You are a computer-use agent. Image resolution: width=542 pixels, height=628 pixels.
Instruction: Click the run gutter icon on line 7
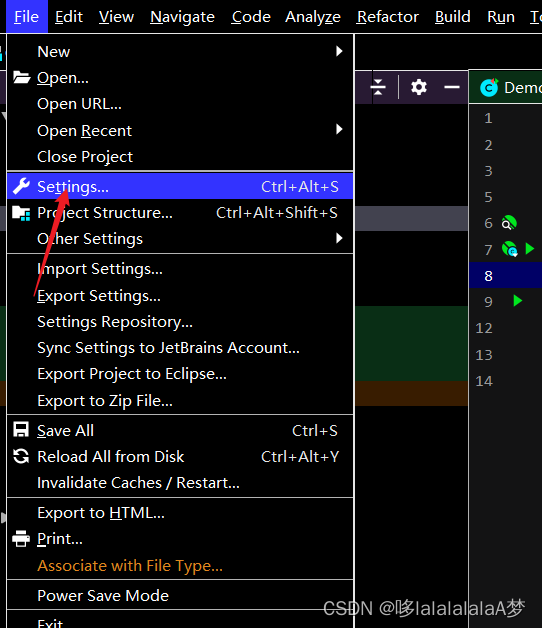530,248
